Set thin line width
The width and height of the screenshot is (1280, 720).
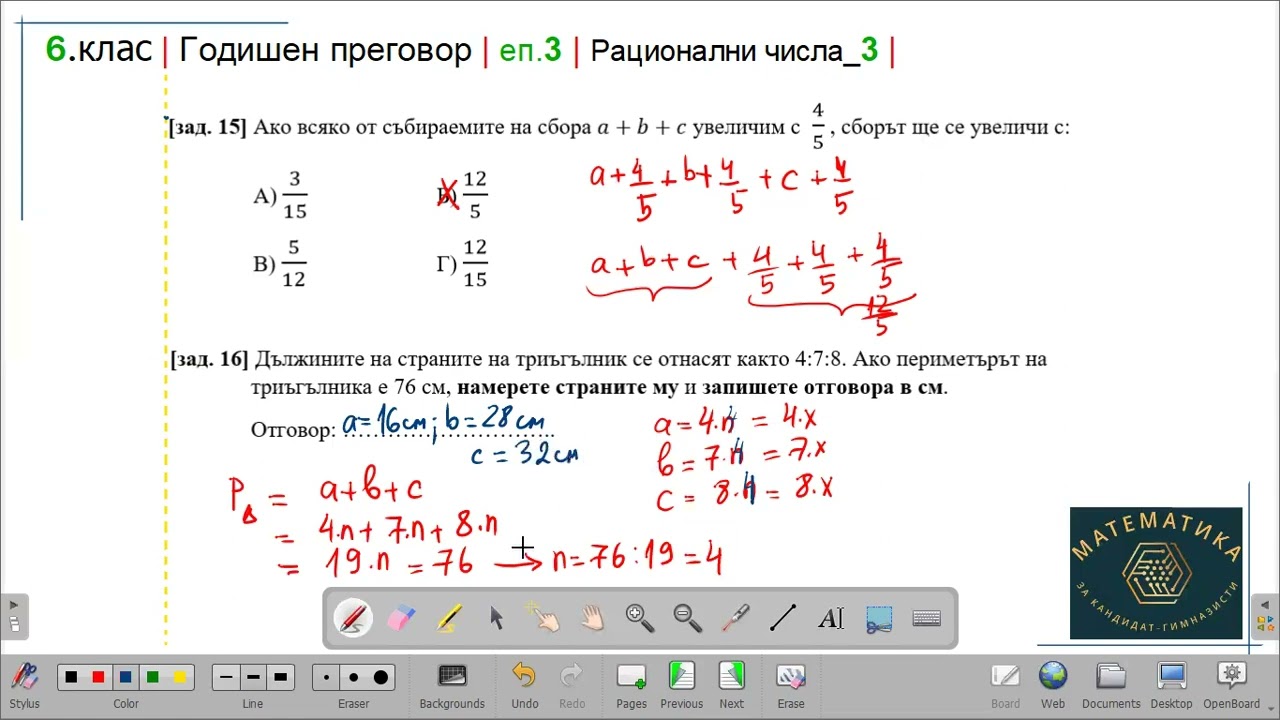point(226,677)
